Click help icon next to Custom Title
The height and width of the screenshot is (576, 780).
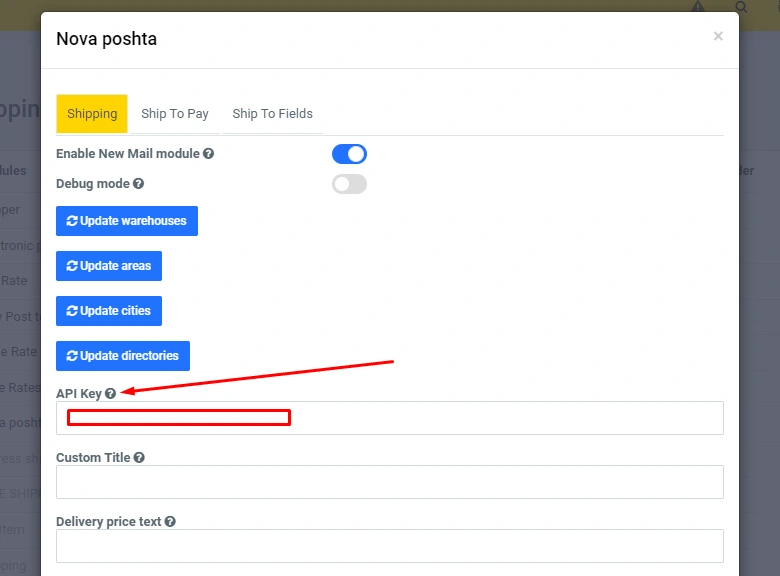(139, 458)
